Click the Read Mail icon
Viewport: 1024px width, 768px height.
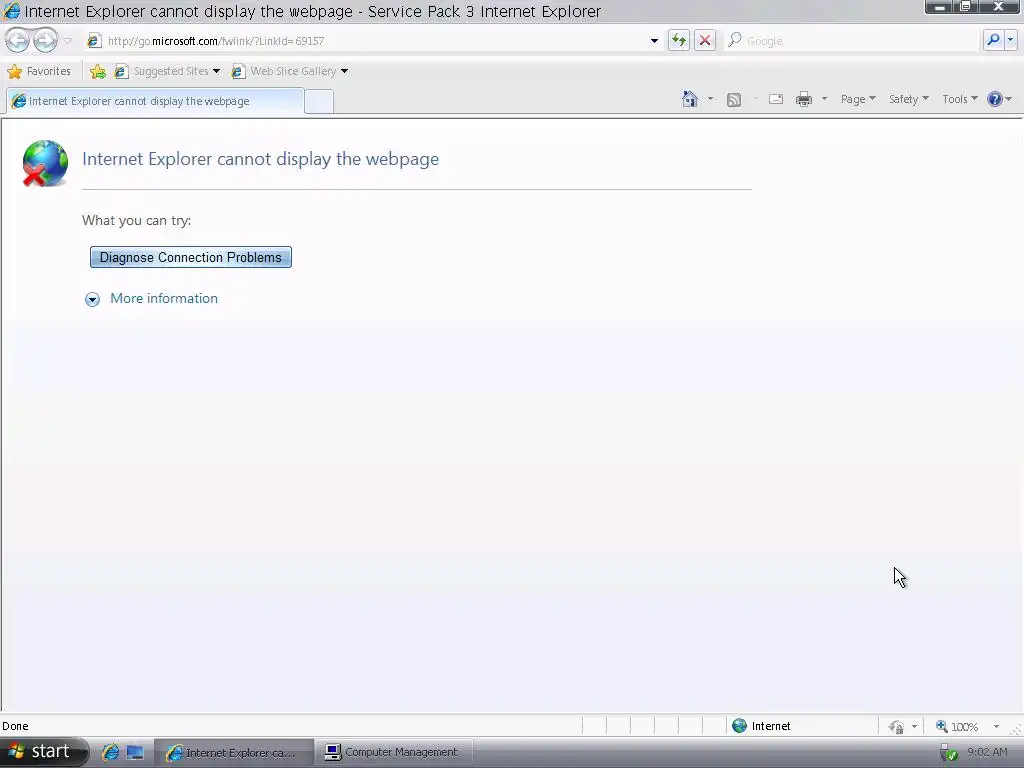point(776,99)
